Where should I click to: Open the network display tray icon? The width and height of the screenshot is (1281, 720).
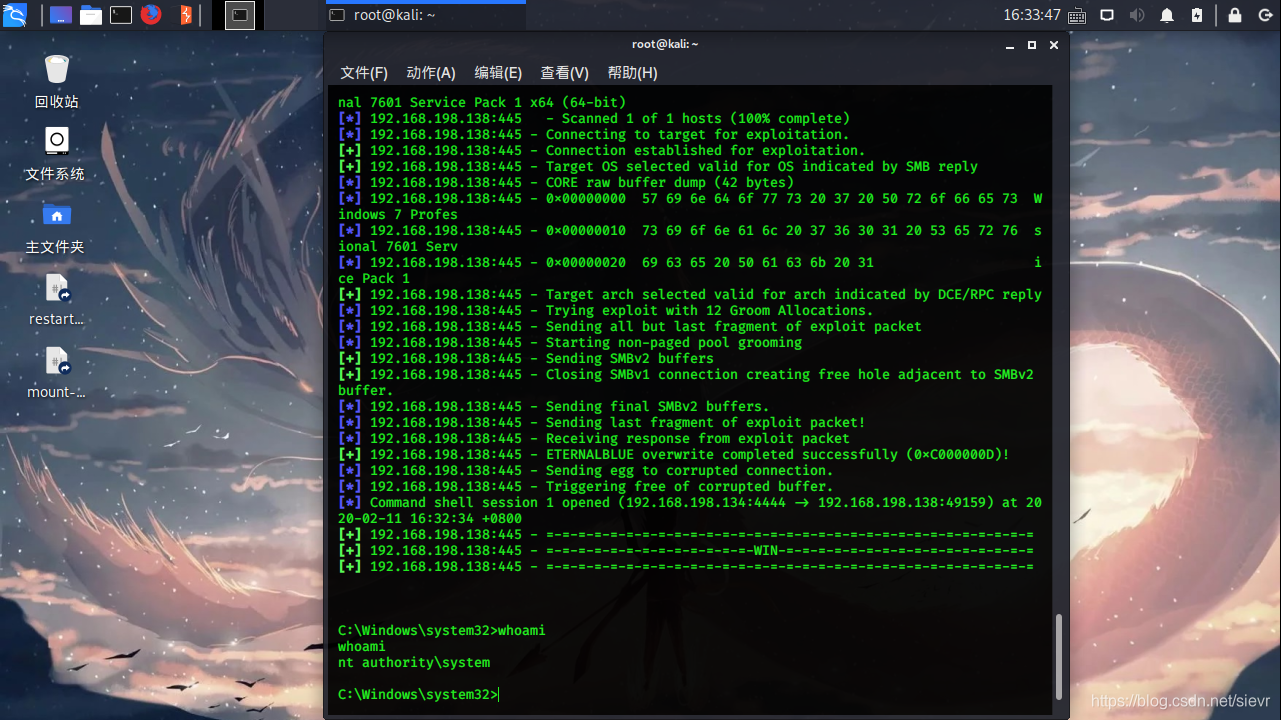(x=1107, y=15)
